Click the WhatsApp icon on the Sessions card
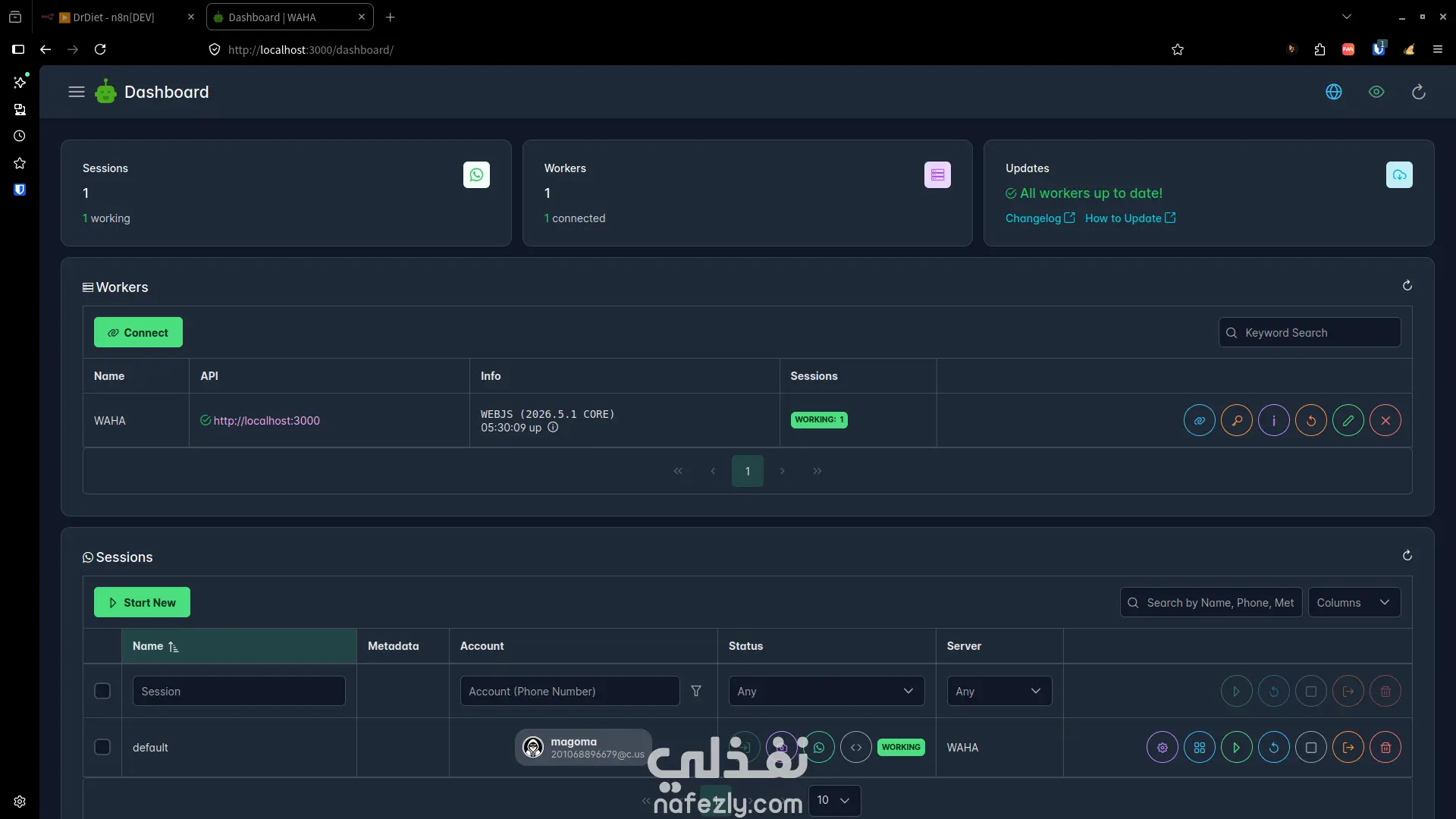Screen dimensions: 1456x819 476,175
